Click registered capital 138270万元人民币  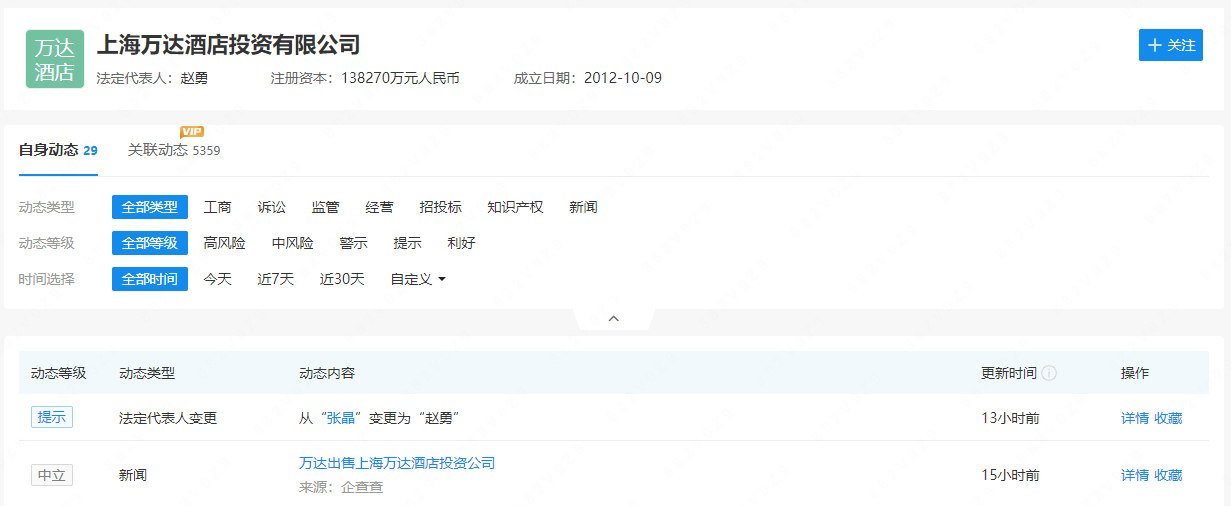(401, 78)
